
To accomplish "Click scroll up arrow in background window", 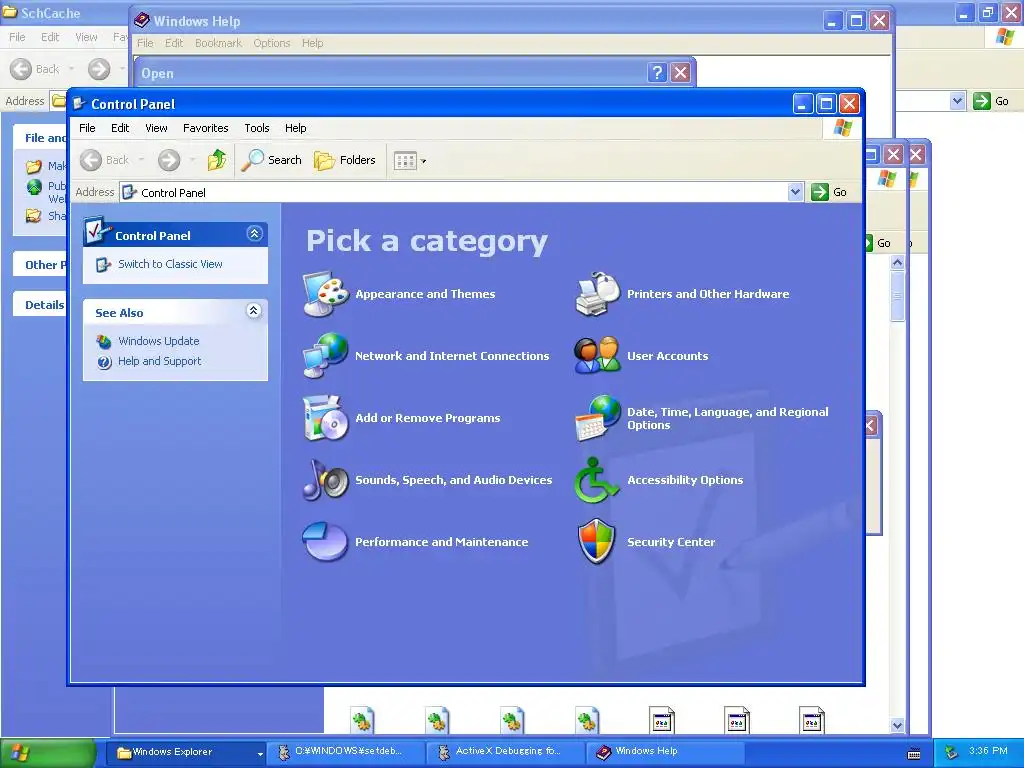I will coord(897,263).
